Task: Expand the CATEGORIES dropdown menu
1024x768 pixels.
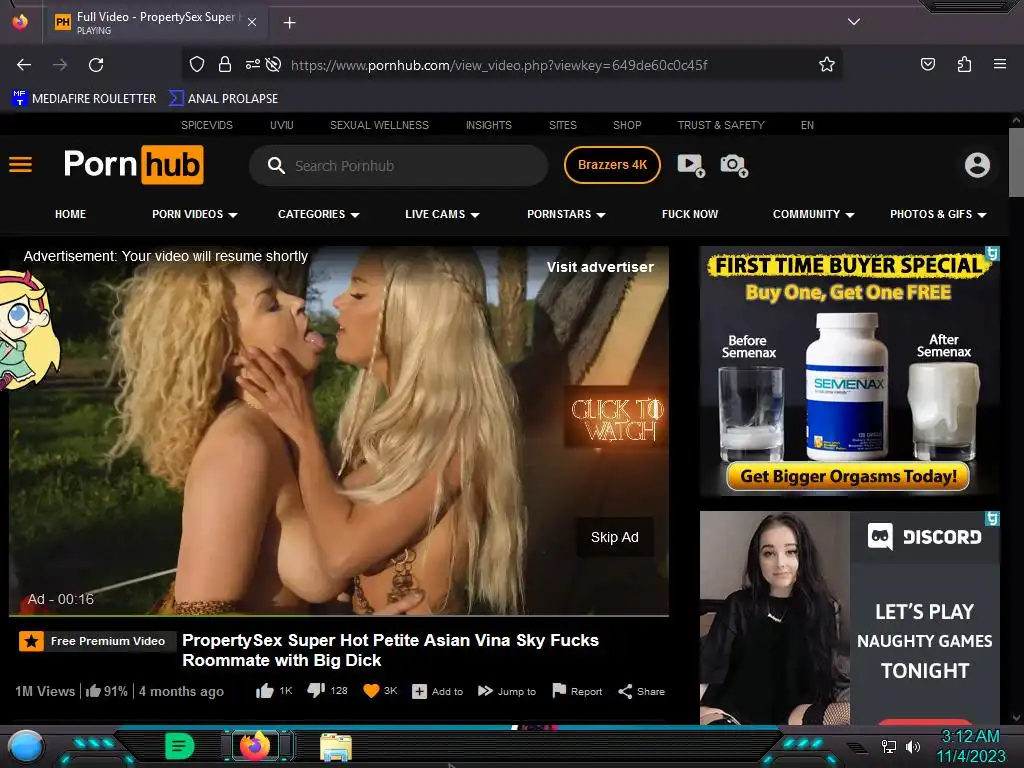Action: 319,214
